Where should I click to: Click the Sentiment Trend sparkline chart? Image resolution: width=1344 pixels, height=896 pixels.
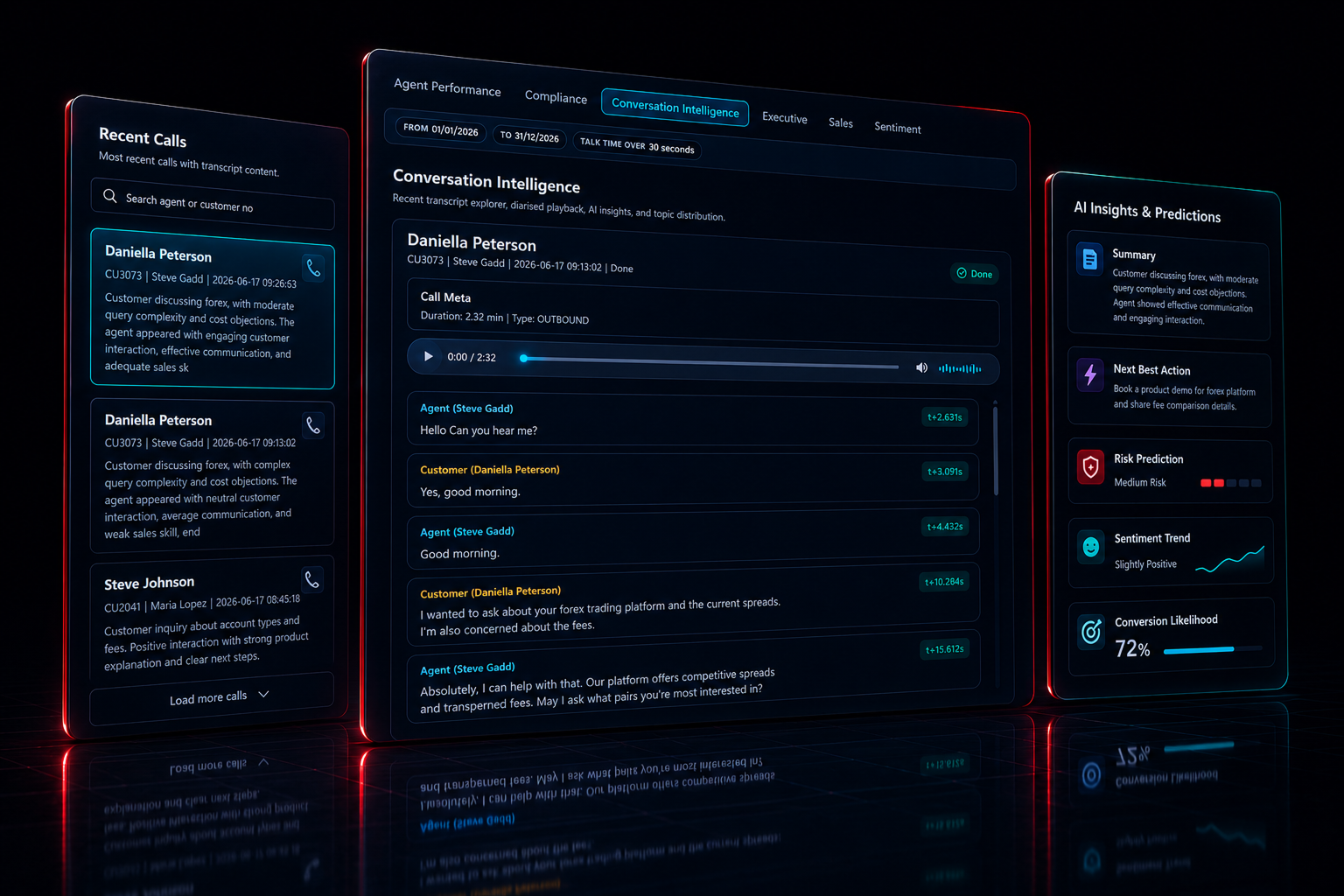click(1229, 558)
